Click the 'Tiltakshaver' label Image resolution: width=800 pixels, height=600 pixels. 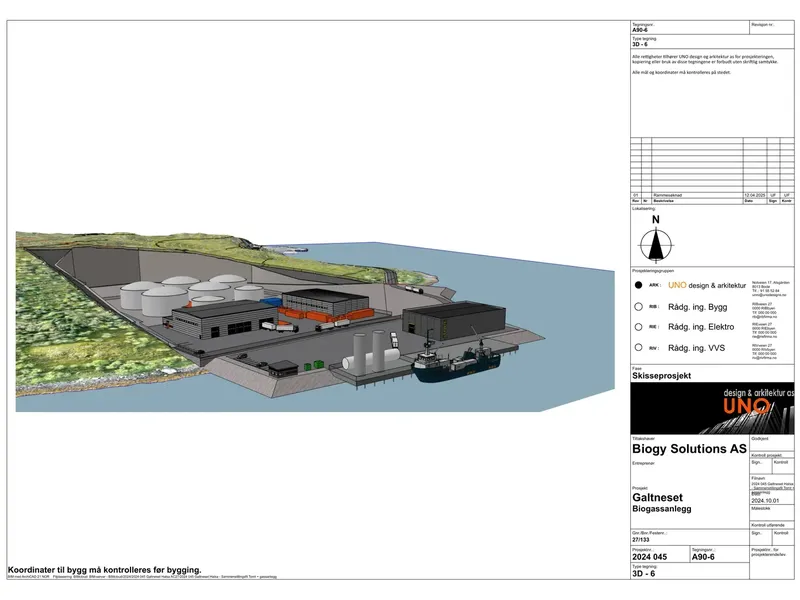click(x=643, y=439)
